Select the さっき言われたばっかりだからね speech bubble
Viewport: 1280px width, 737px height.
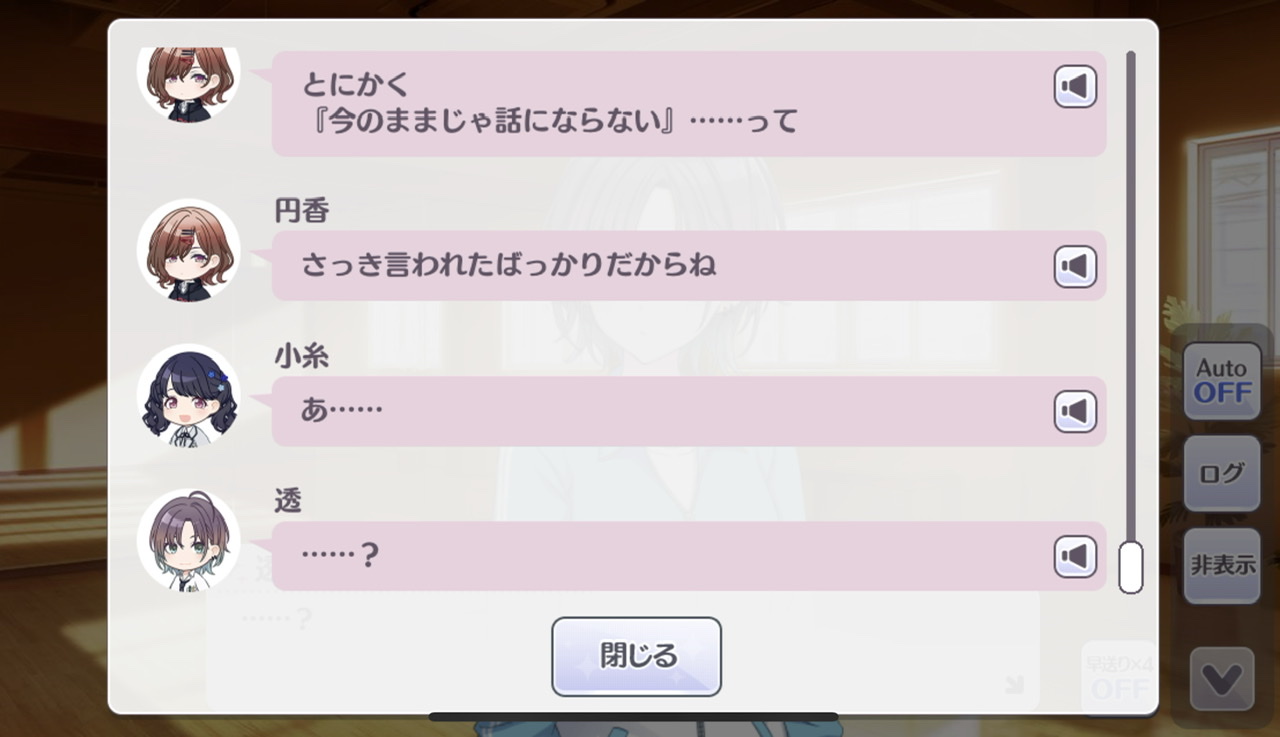(x=689, y=266)
